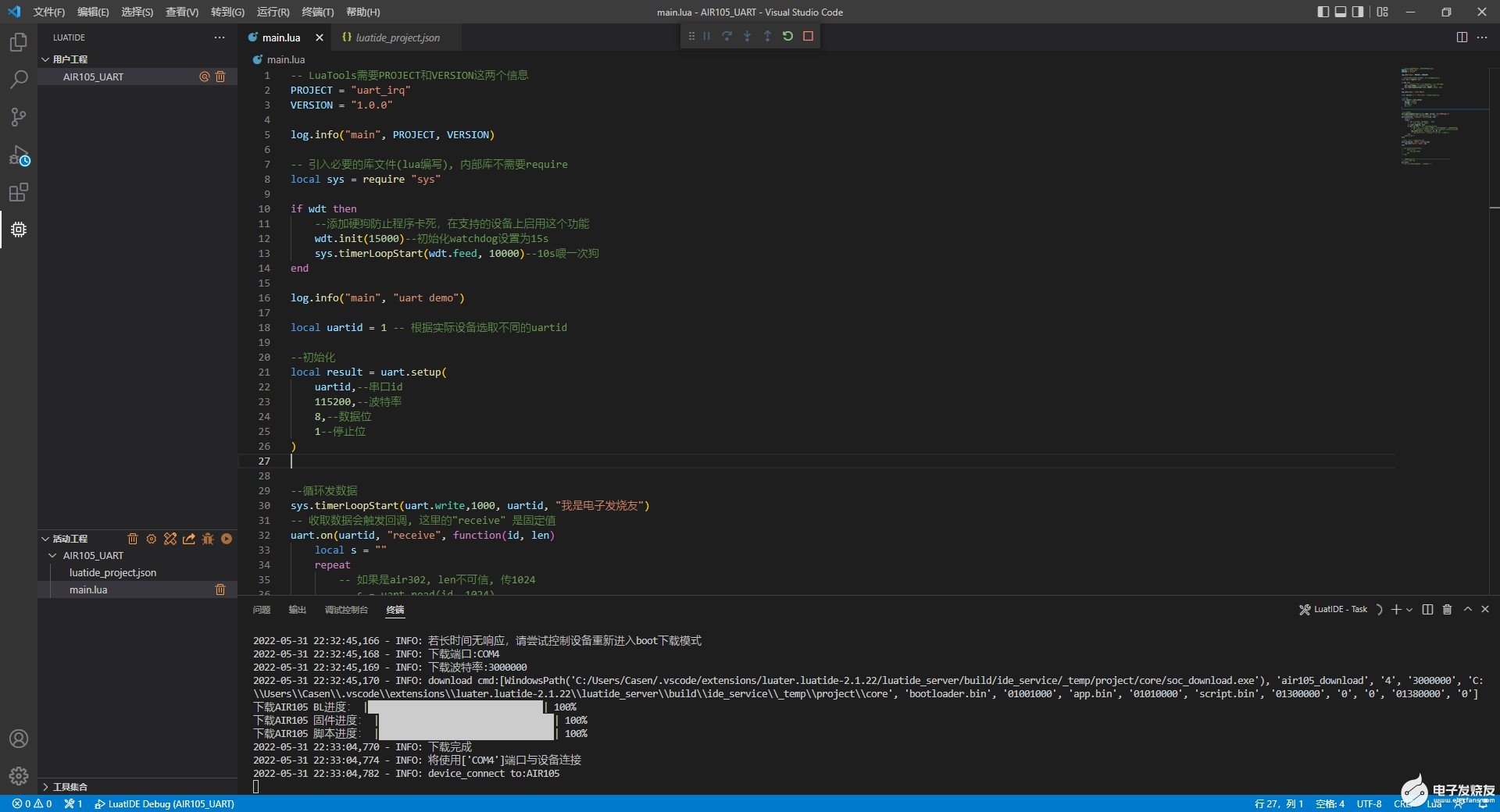Screen dimensions: 1500x812
Task: Delete AIR105_UART from 用户工程 with trash icon
Action: coord(220,77)
